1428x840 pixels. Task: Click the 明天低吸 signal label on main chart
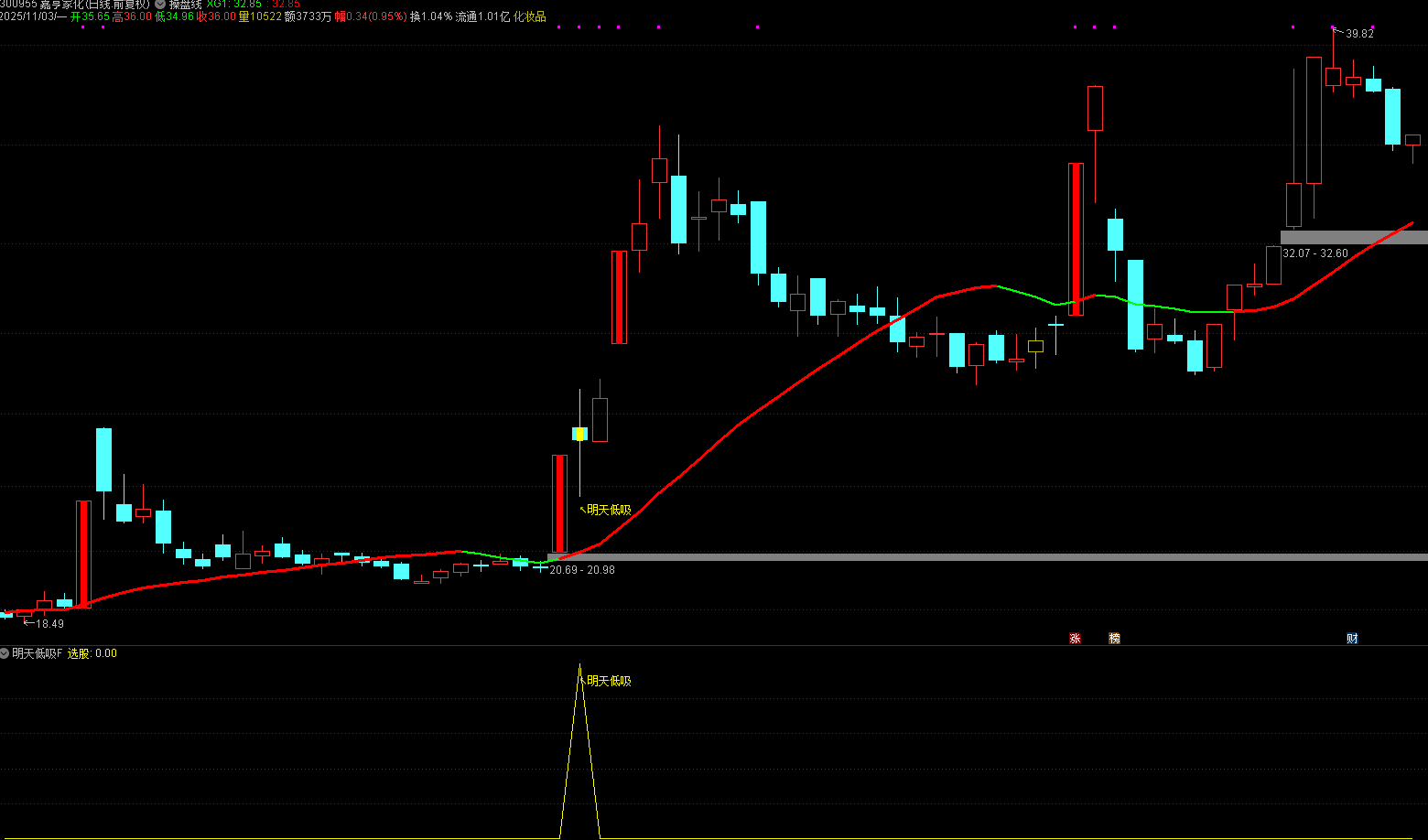click(x=609, y=510)
